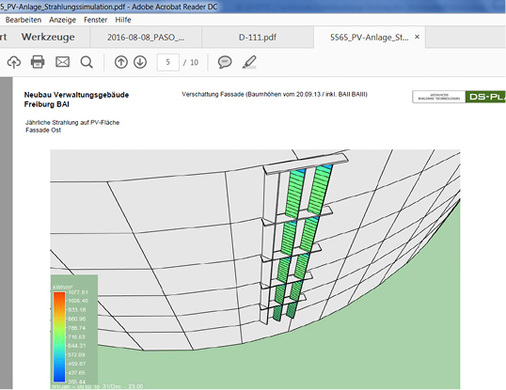
Task: Switch to the Werkzeuge tab
Action: [x=48, y=37]
